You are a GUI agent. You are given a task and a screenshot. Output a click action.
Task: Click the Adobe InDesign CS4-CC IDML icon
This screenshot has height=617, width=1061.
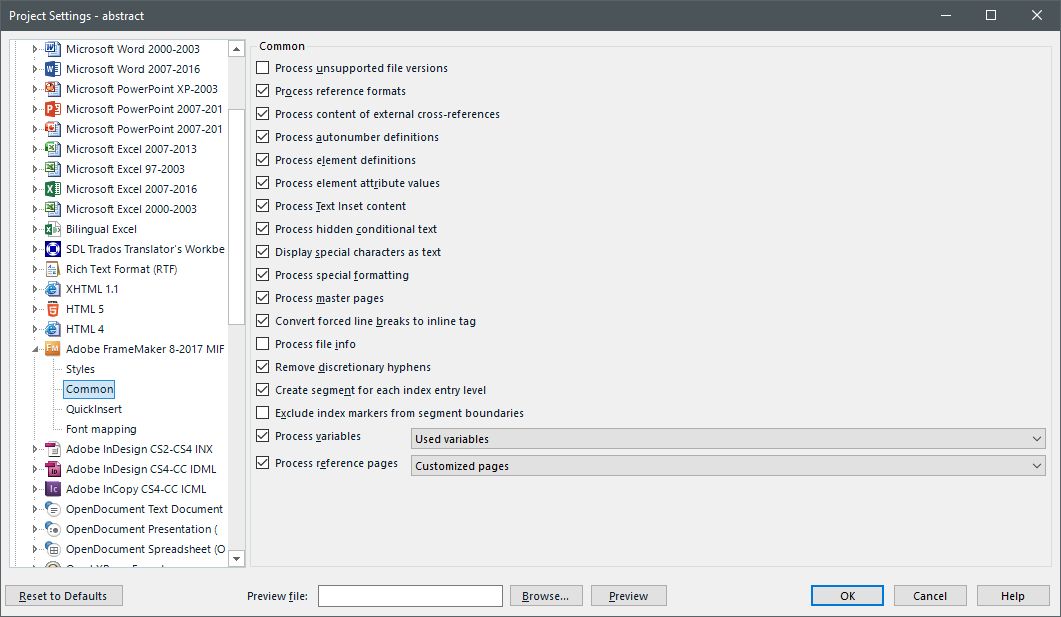(53, 469)
